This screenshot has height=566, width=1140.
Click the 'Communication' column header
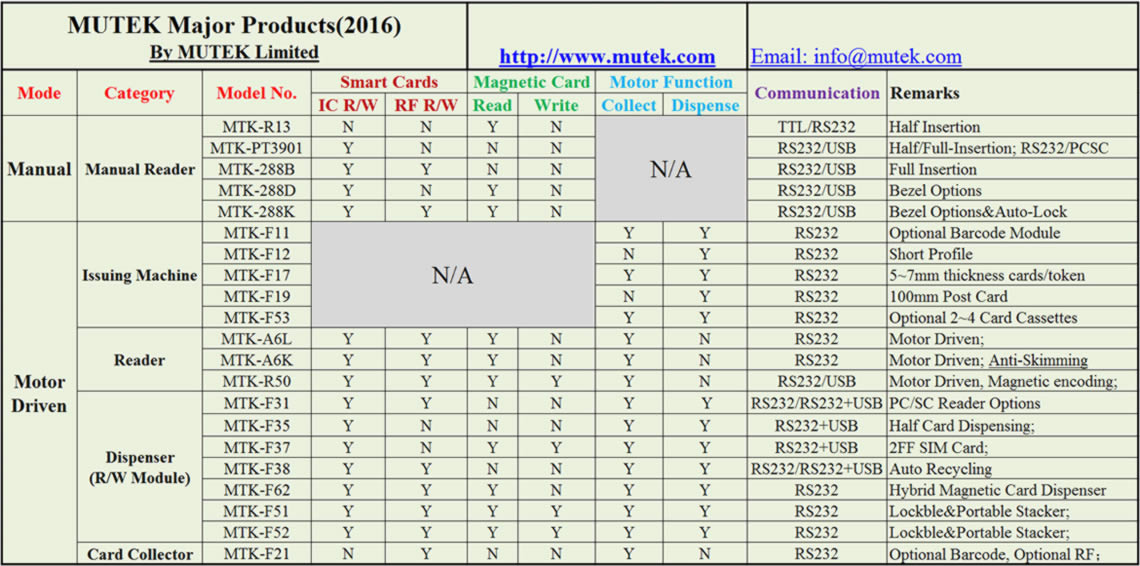click(x=817, y=93)
